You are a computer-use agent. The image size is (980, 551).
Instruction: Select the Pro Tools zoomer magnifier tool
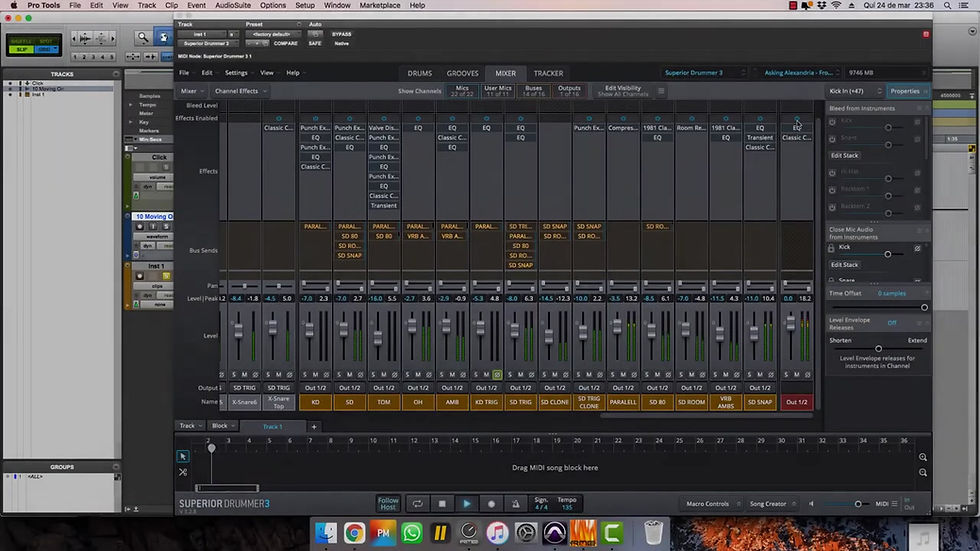click(x=142, y=37)
